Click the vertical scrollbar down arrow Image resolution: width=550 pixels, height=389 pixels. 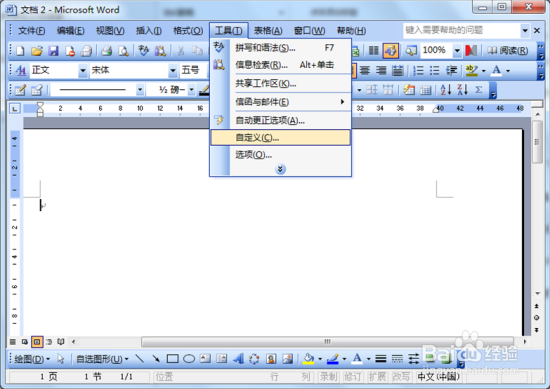pyautogui.click(x=537, y=293)
